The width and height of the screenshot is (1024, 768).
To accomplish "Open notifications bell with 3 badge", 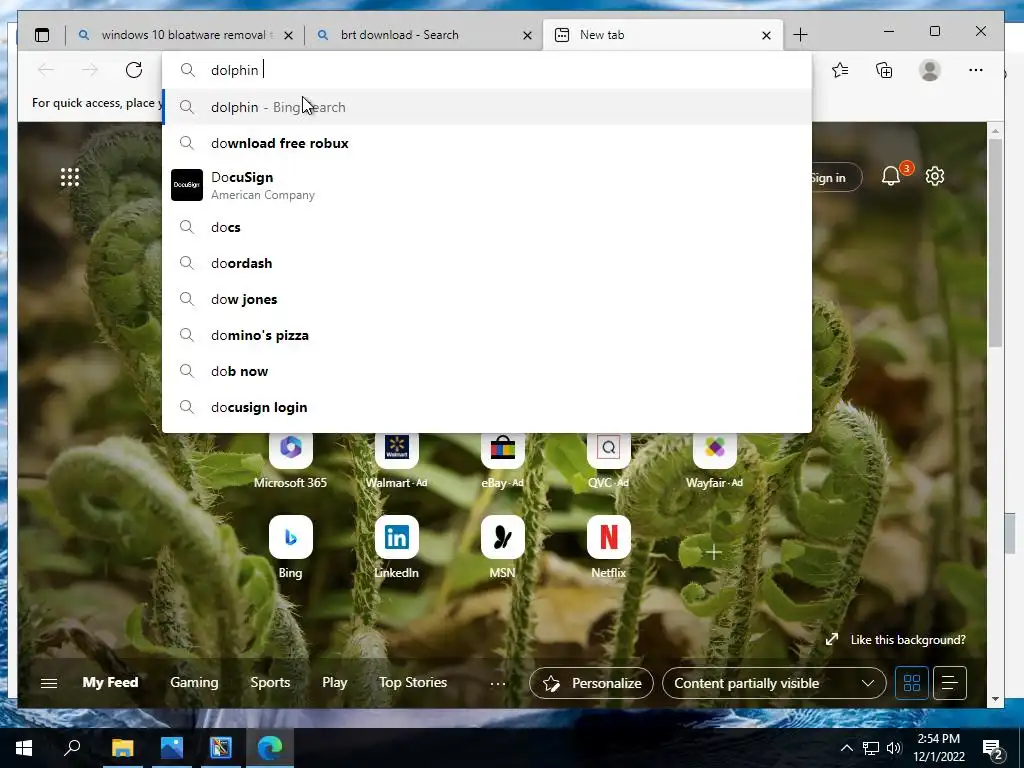I will (x=891, y=176).
